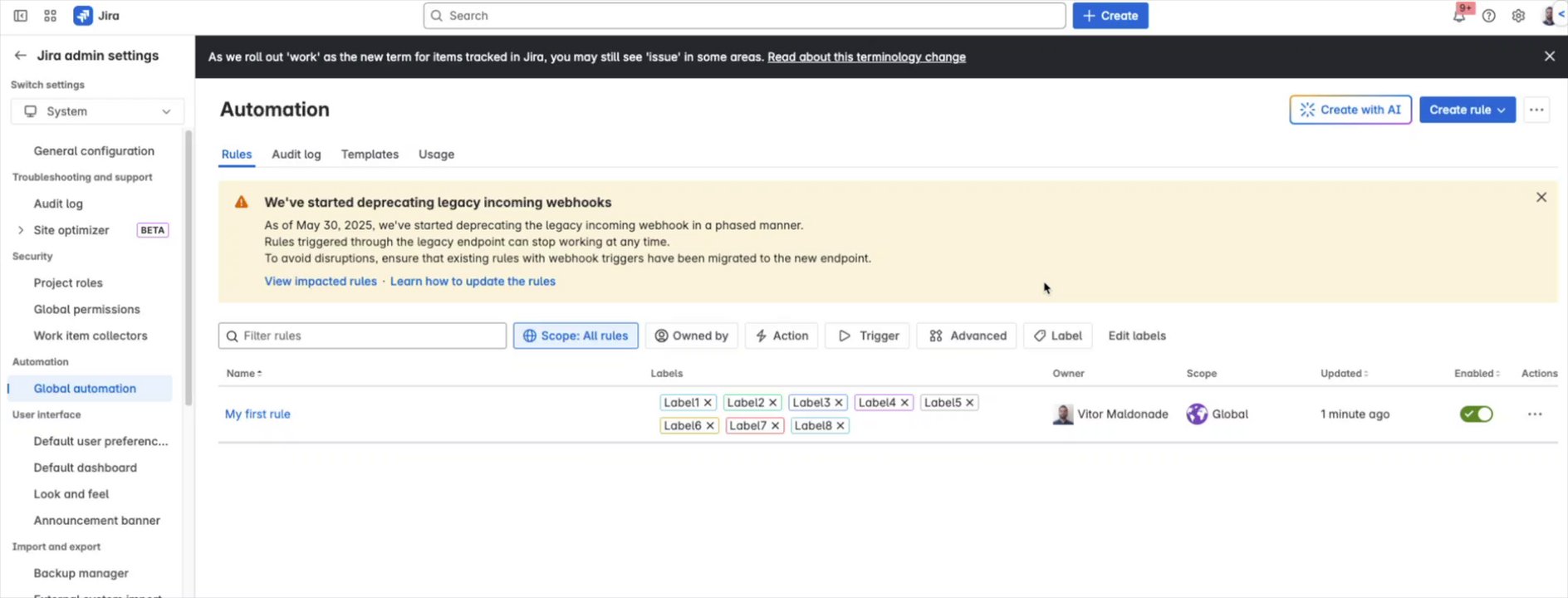
Task: Collapse sidebar using top-left panel icon
Action: point(21,16)
